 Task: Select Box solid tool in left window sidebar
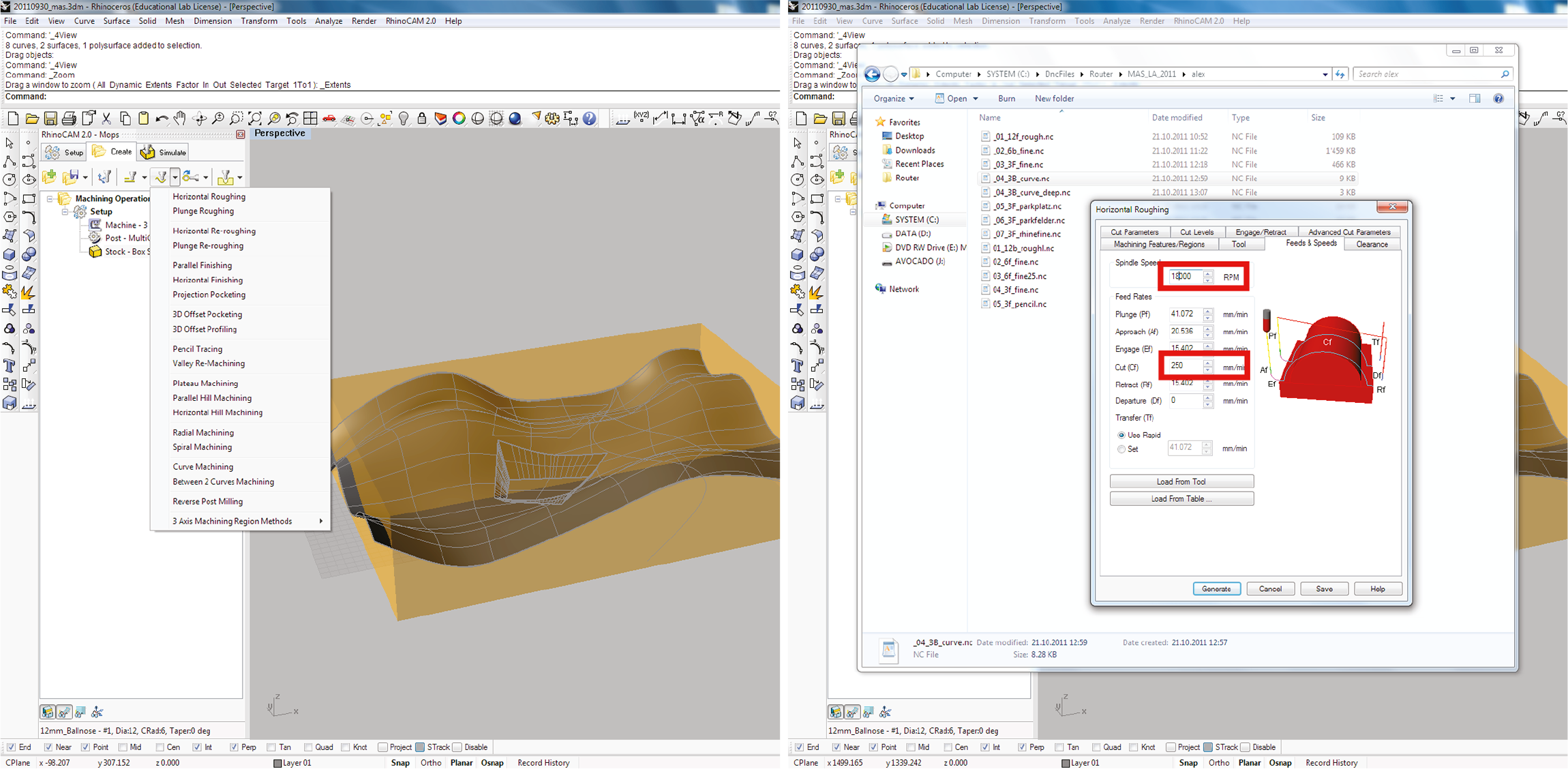tap(10, 254)
